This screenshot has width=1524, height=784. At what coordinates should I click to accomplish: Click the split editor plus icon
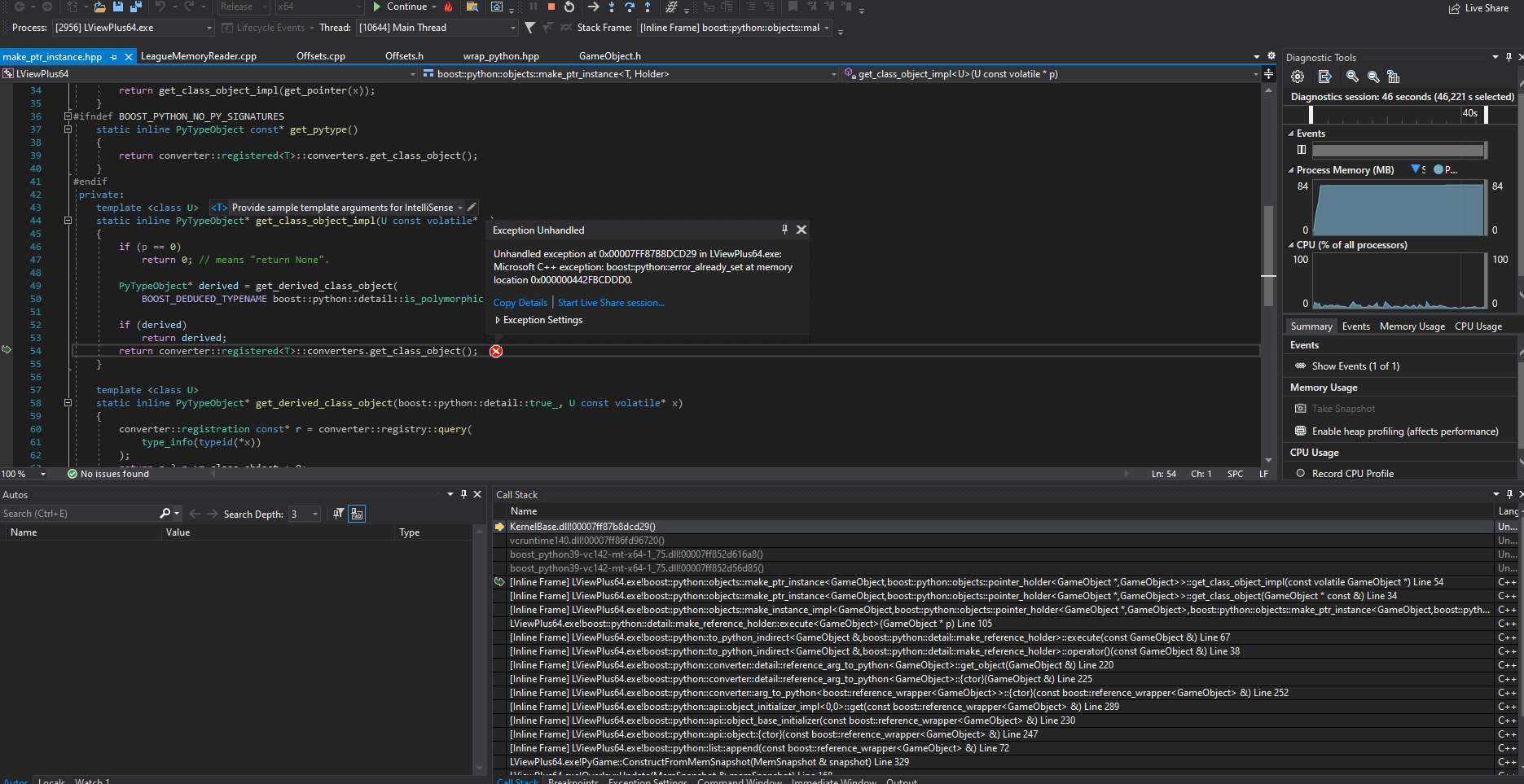tap(1268, 74)
